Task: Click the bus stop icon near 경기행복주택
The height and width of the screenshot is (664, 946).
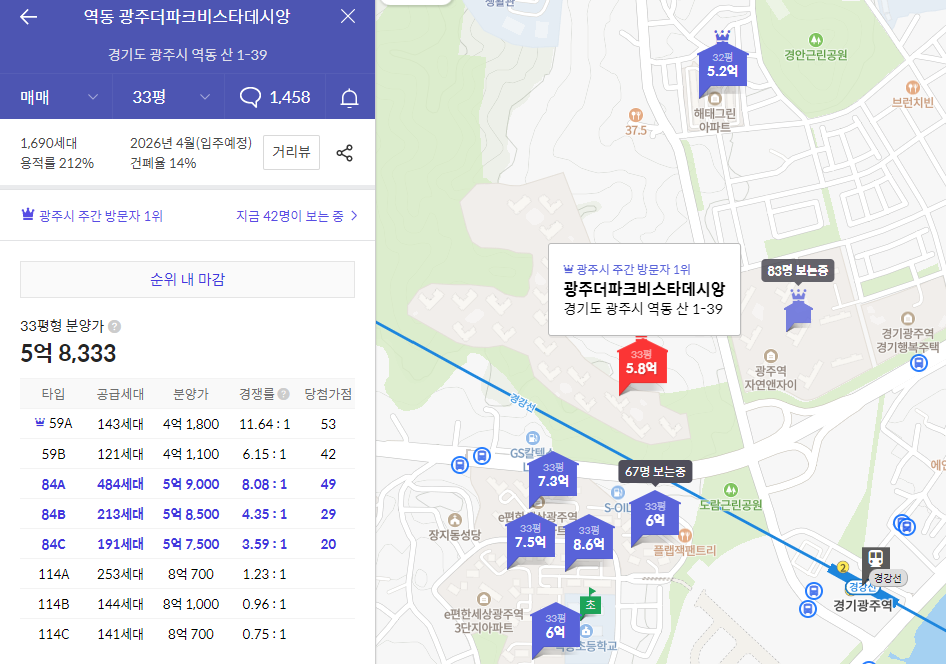Action: 919,363
